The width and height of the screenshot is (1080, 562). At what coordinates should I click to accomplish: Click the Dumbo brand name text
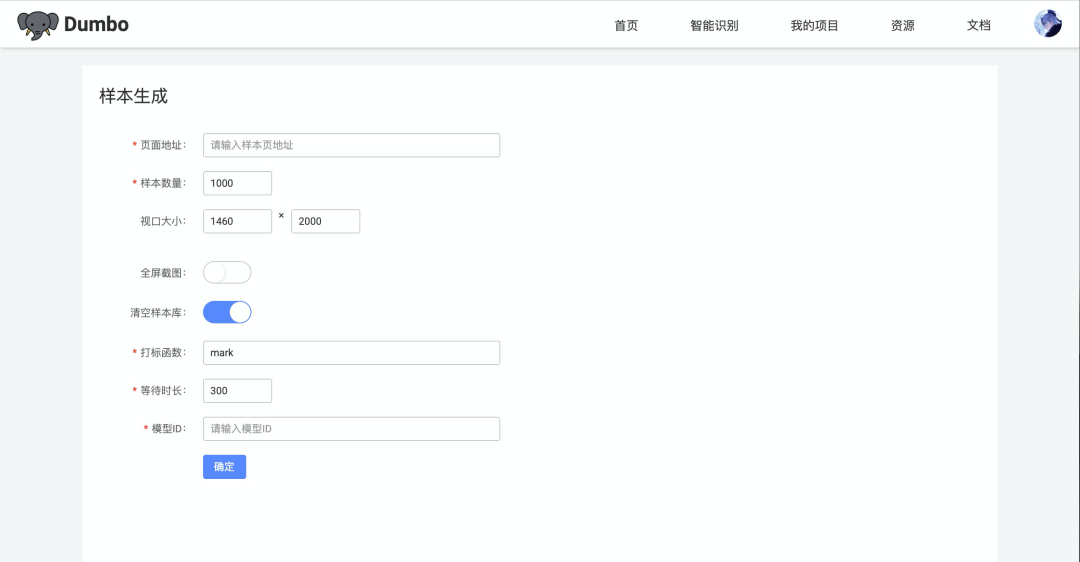[x=96, y=25]
